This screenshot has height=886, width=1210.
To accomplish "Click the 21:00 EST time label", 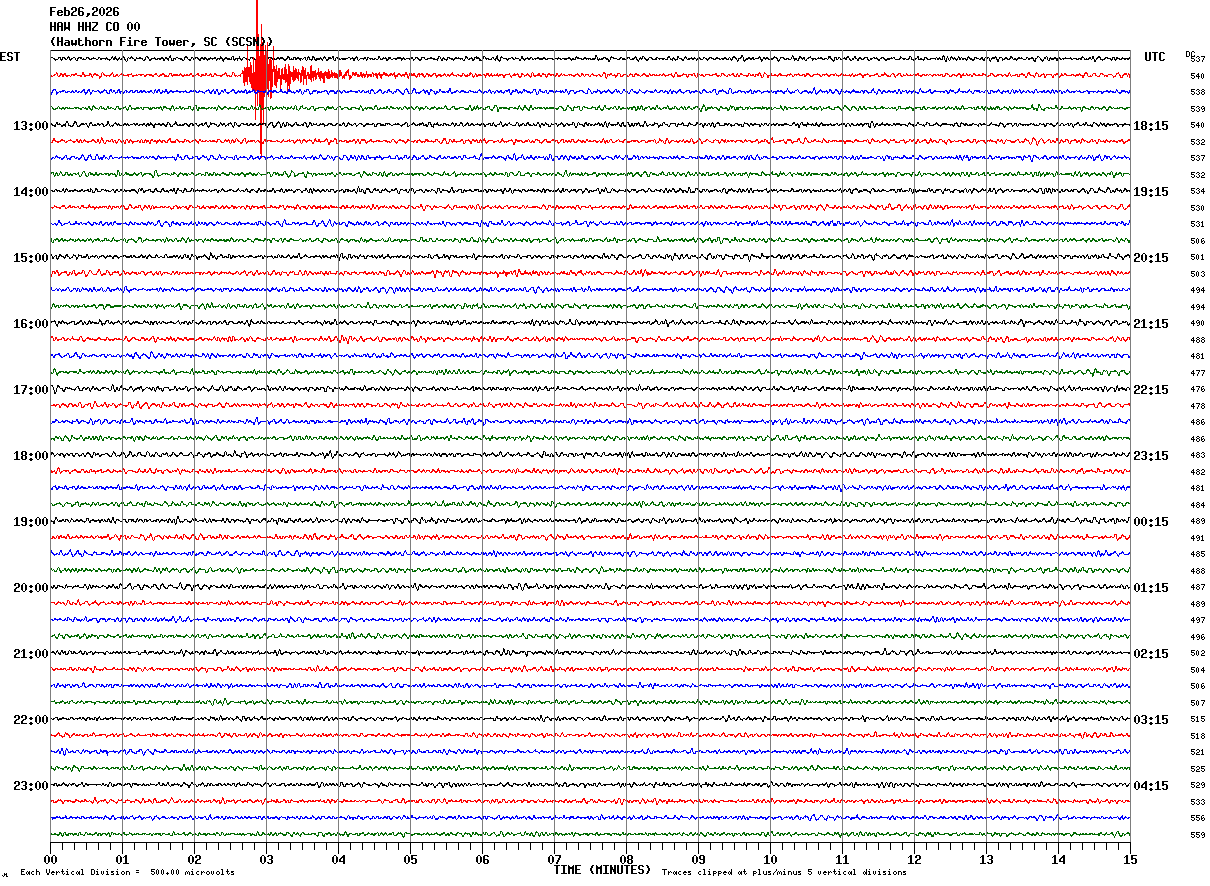I will coord(30,654).
